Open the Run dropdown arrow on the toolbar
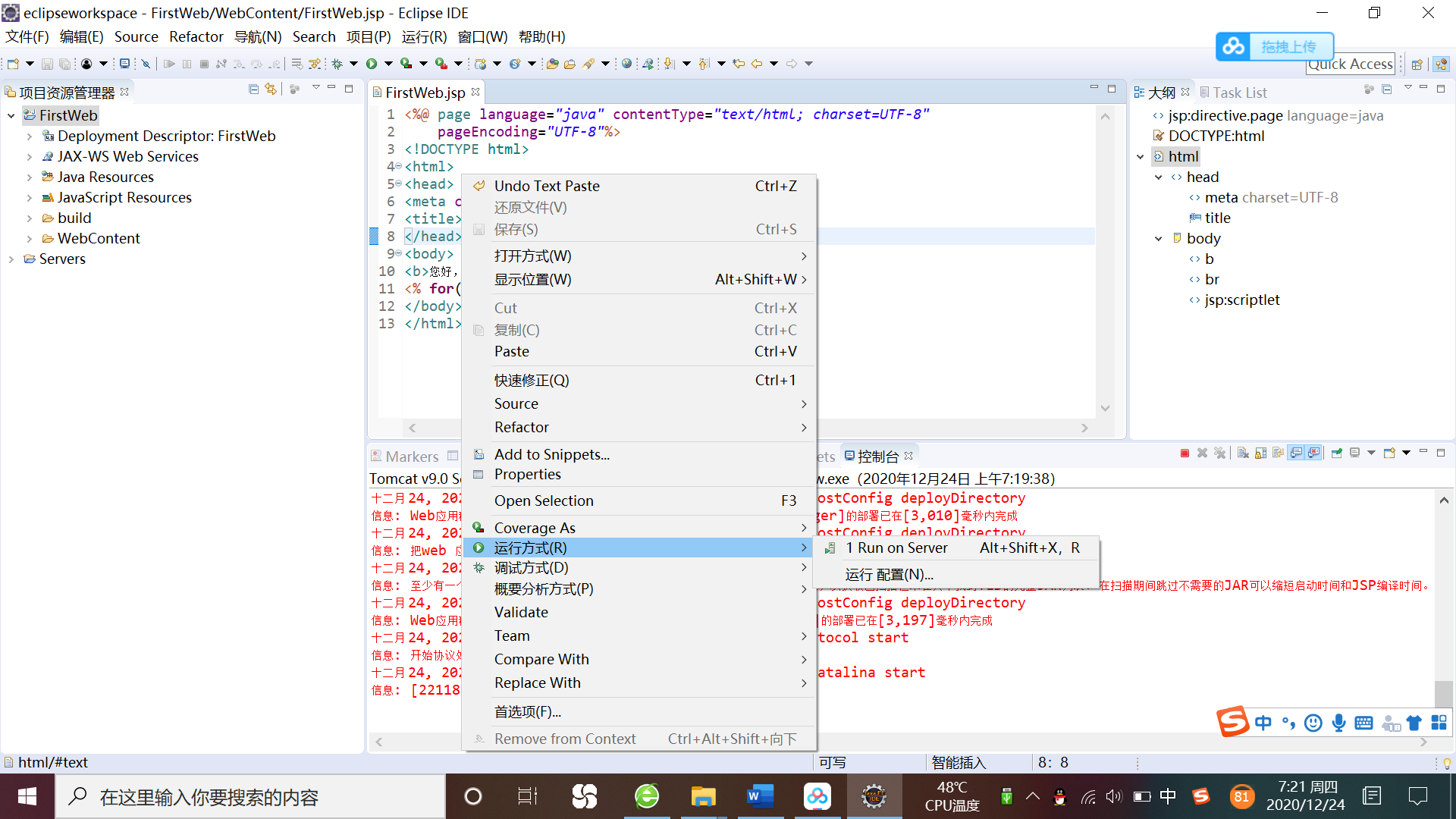1456x819 pixels. [388, 64]
